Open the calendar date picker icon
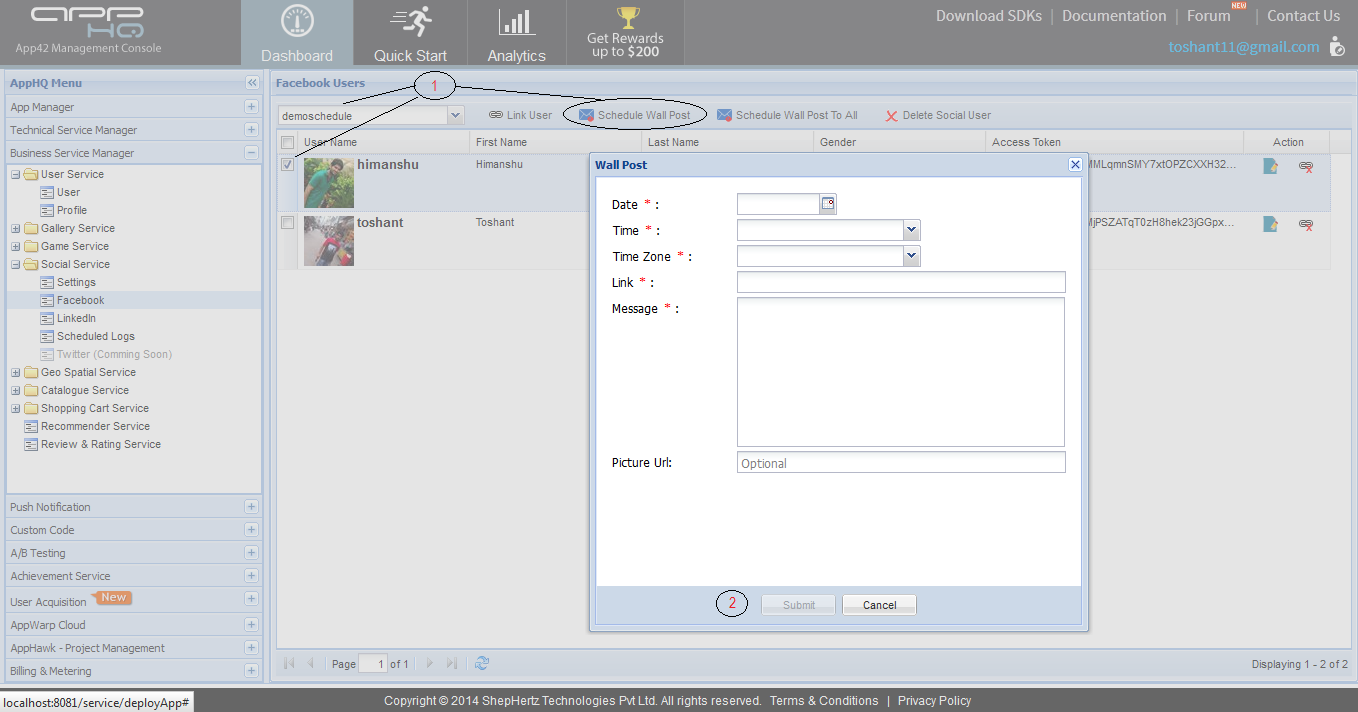Screen dimensions: 1358x712 pyautogui.click(x=828, y=204)
